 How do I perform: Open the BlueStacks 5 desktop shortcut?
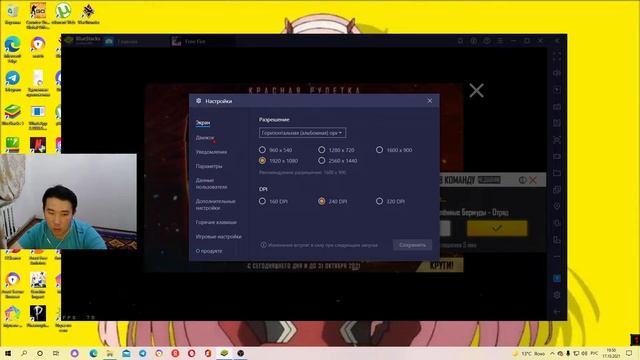13,115
